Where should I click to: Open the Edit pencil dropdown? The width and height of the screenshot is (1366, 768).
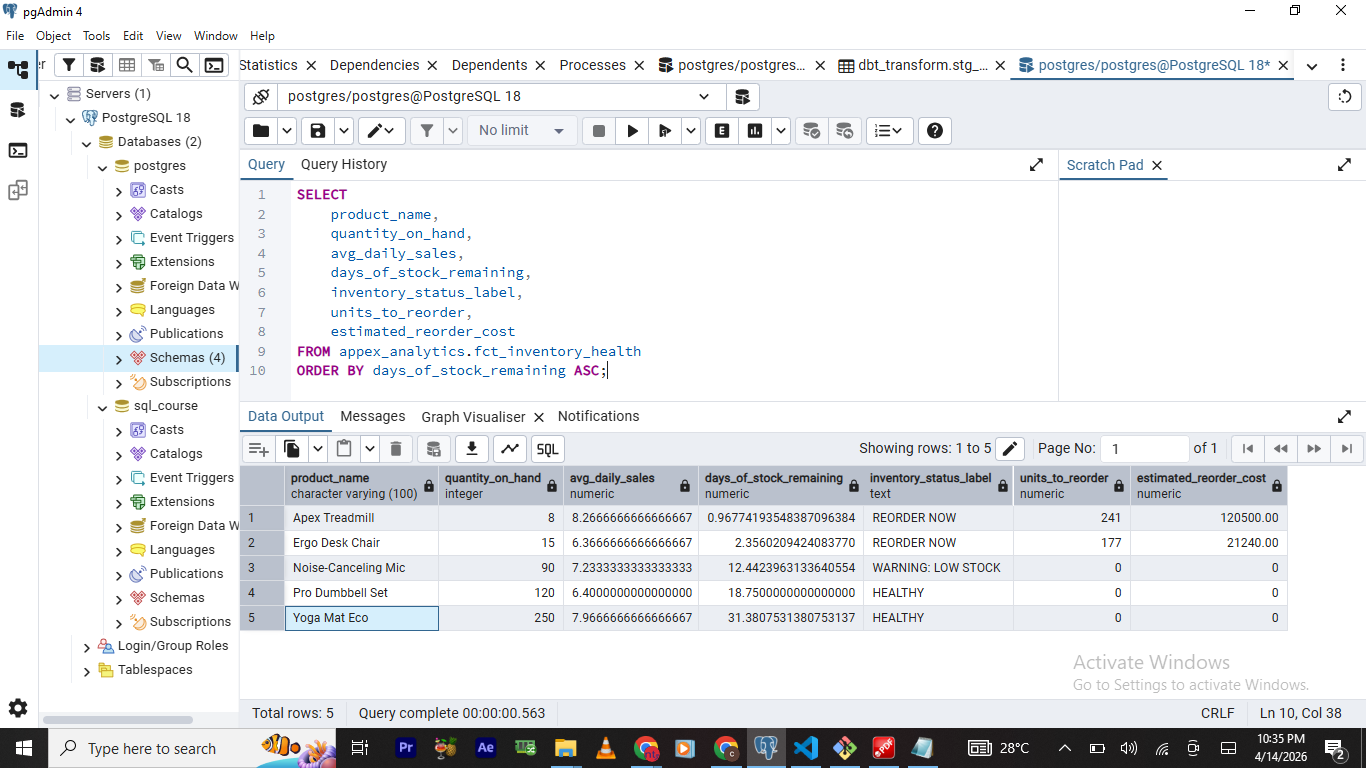pyautogui.click(x=382, y=131)
